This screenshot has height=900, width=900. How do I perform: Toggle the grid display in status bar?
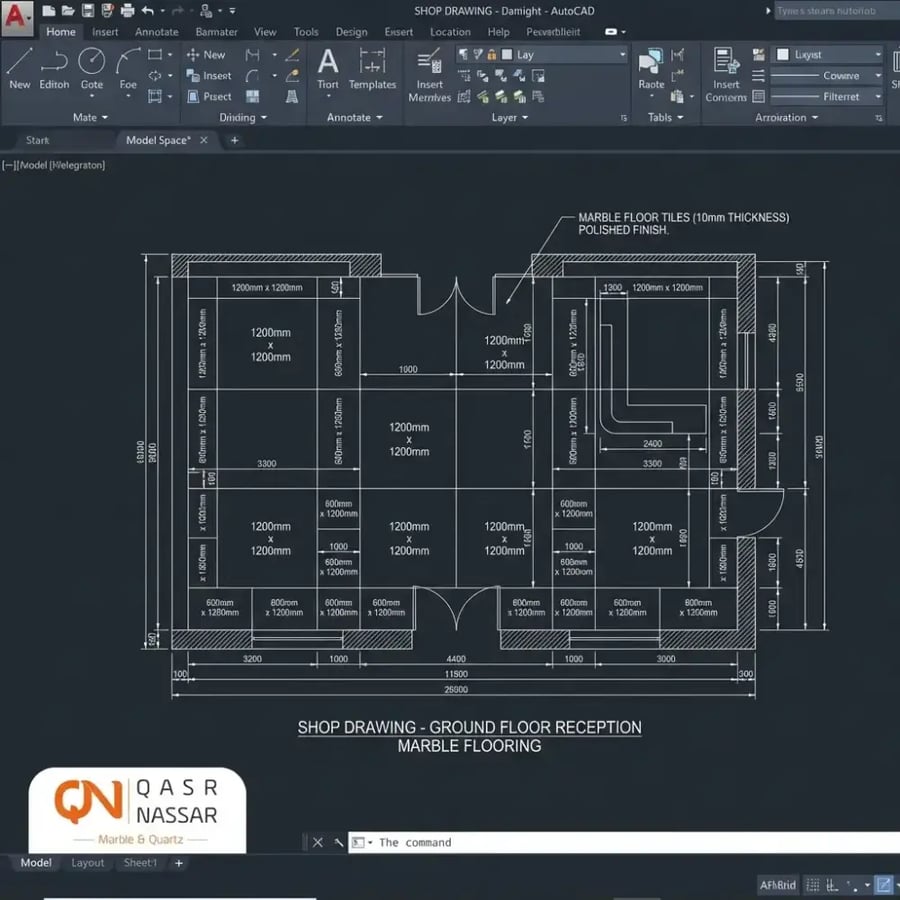(813, 885)
